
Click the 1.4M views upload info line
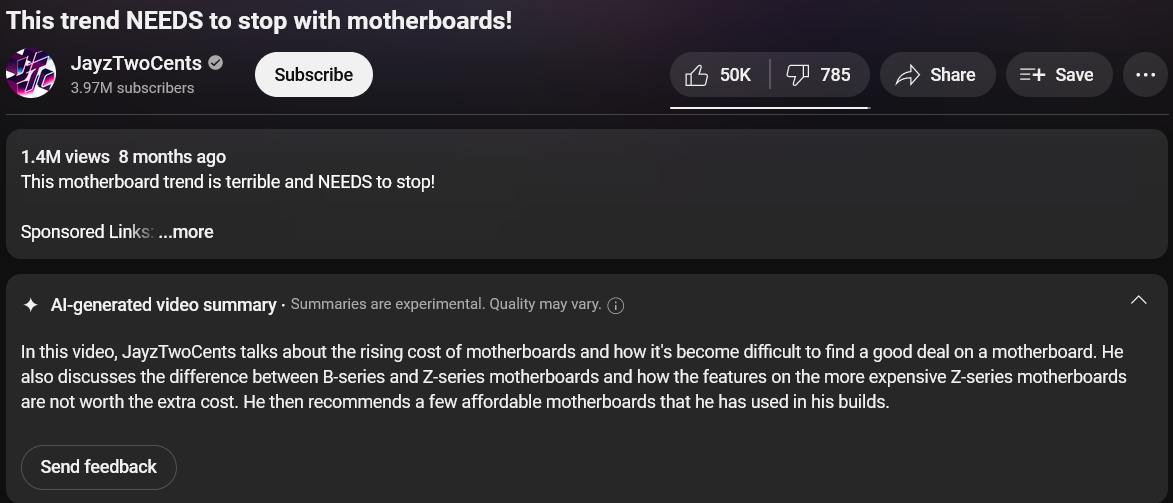click(123, 157)
